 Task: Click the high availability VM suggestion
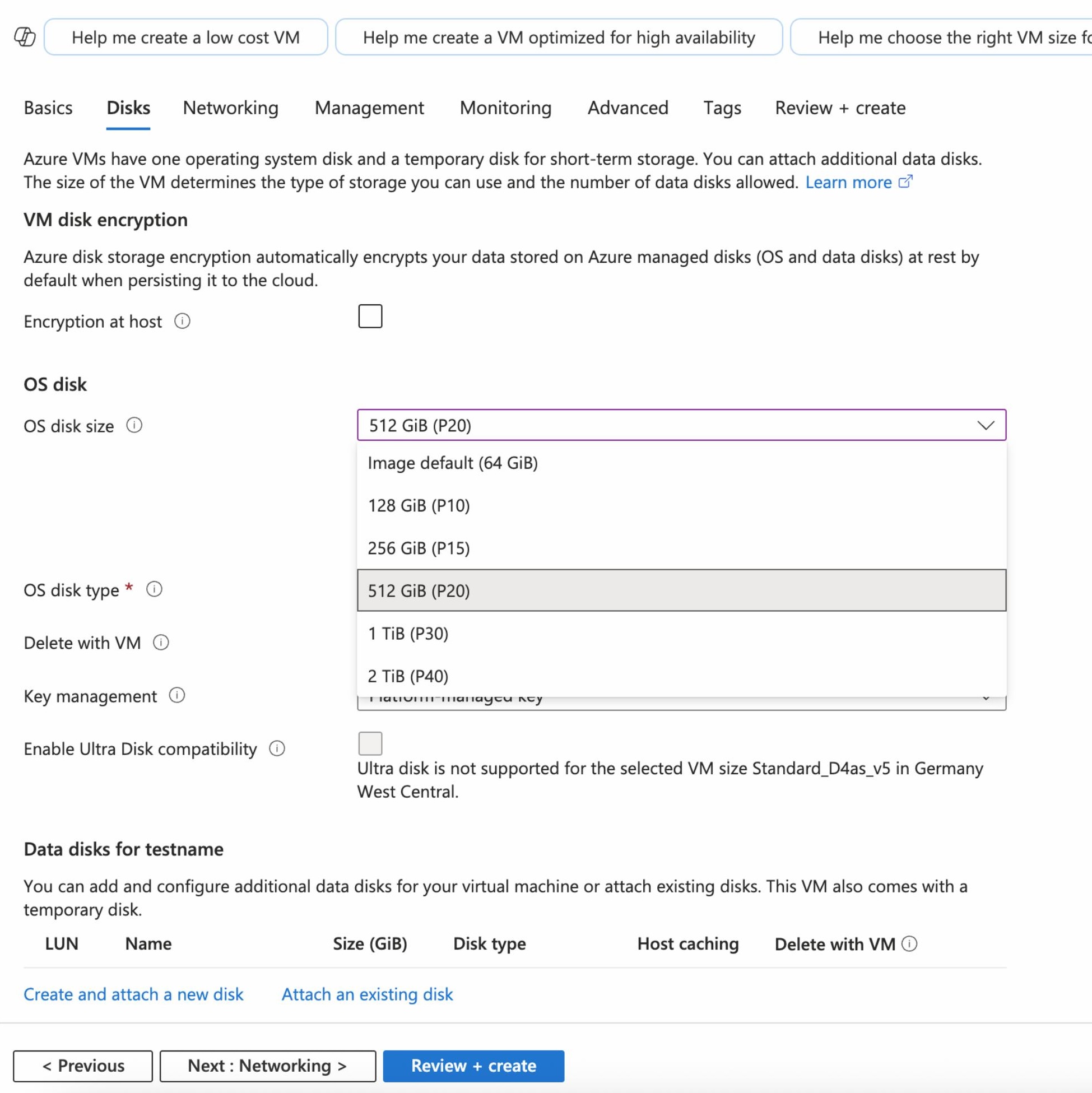pyautogui.click(x=559, y=38)
